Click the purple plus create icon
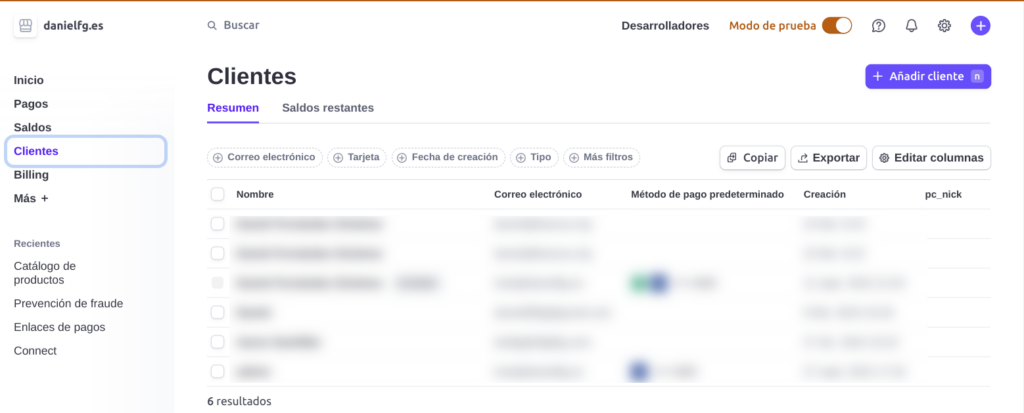 [x=980, y=26]
